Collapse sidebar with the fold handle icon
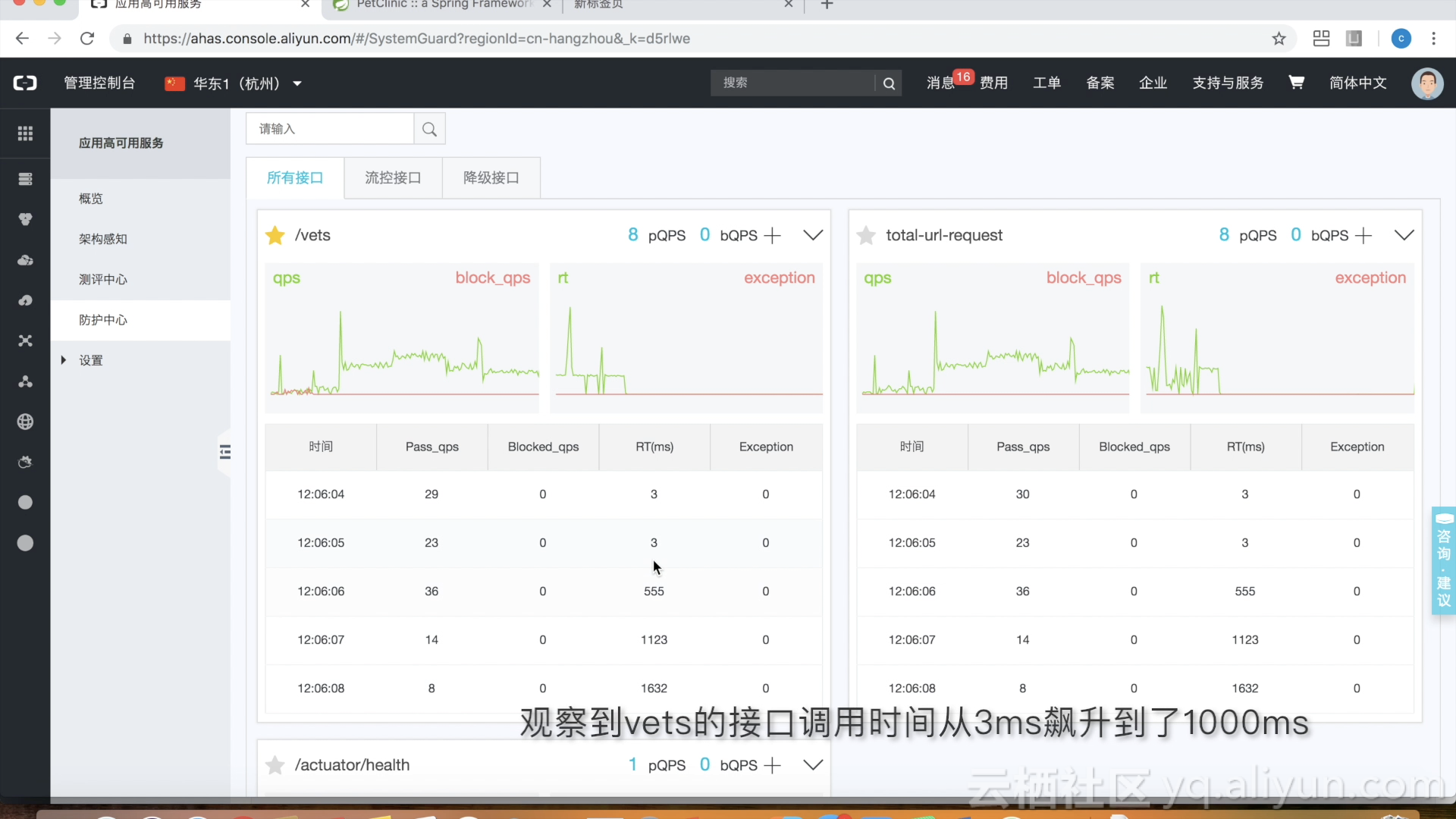Image resolution: width=1456 pixels, height=819 pixels. (x=225, y=452)
